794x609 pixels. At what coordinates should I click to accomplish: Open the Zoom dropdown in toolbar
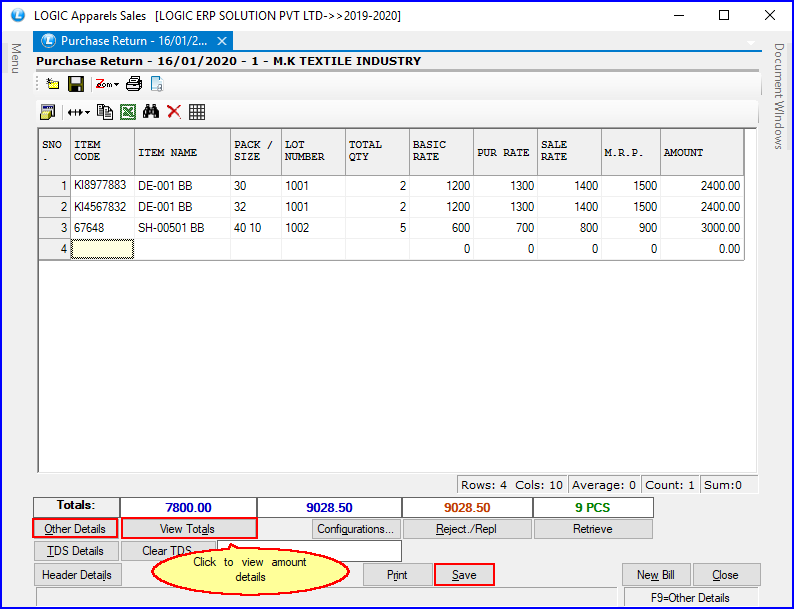[x=107, y=84]
